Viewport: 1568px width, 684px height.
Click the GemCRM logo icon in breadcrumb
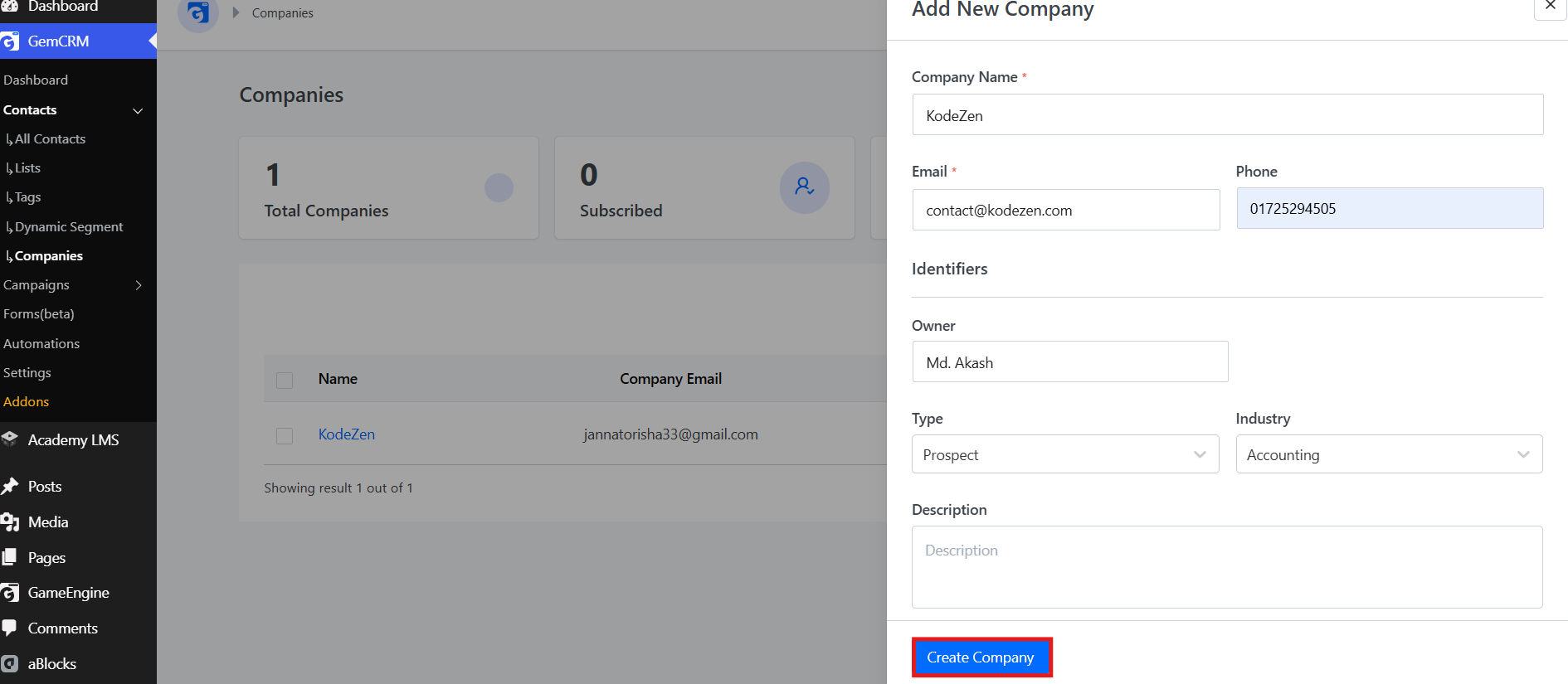(x=198, y=13)
